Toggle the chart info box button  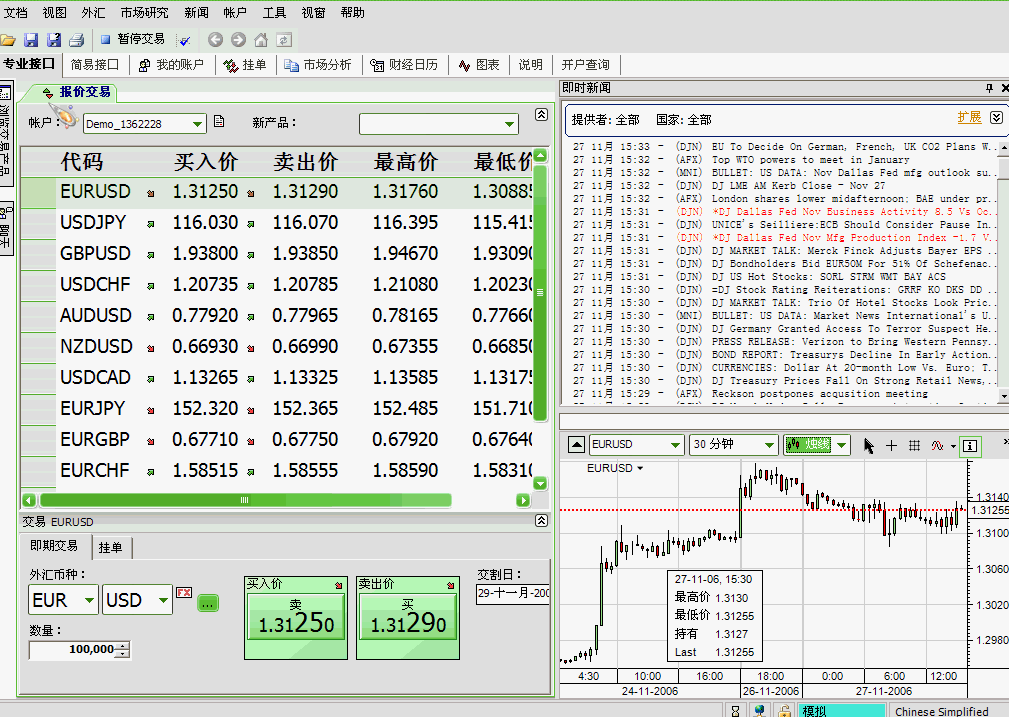click(970, 446)
